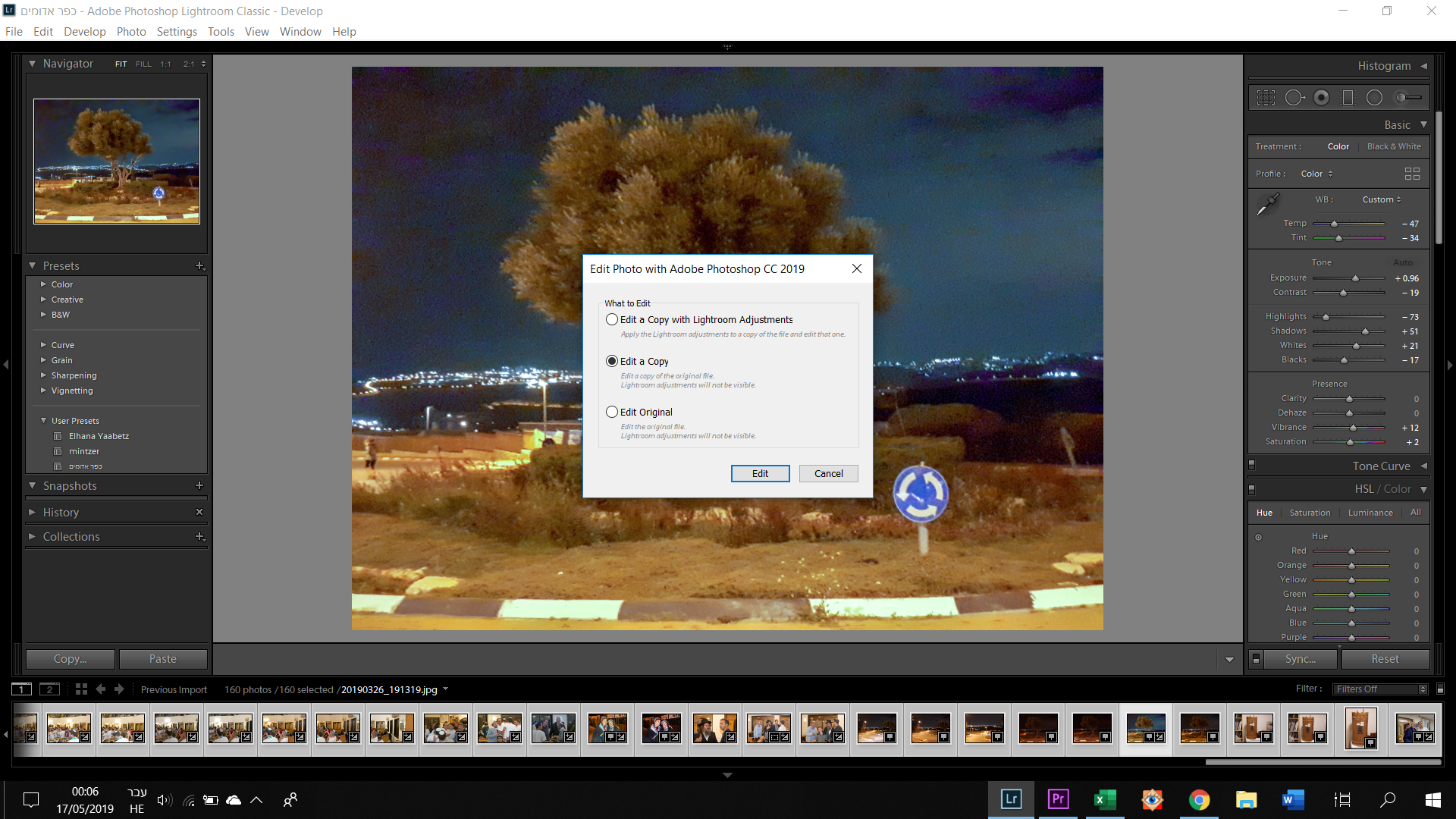1456x819 pixels.
Task: Select the Crop Overlay tool
Action: pos(1266,98)
